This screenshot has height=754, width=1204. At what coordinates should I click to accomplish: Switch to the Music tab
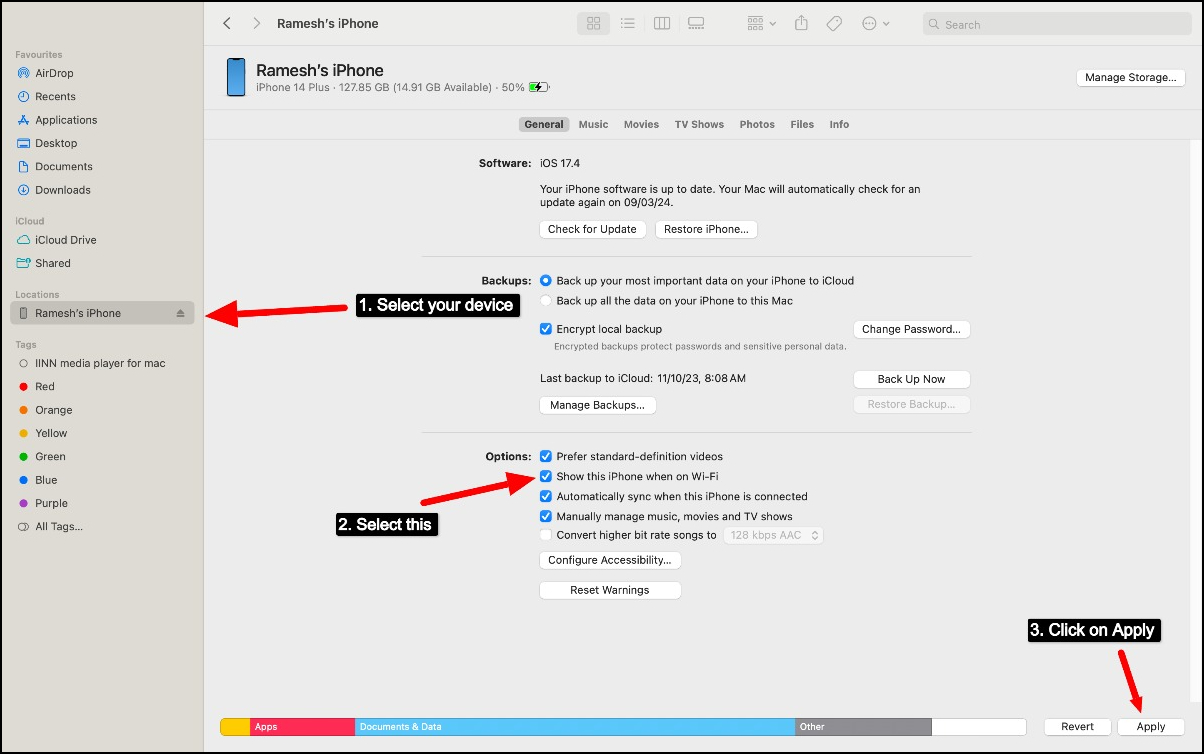point(593,124)
